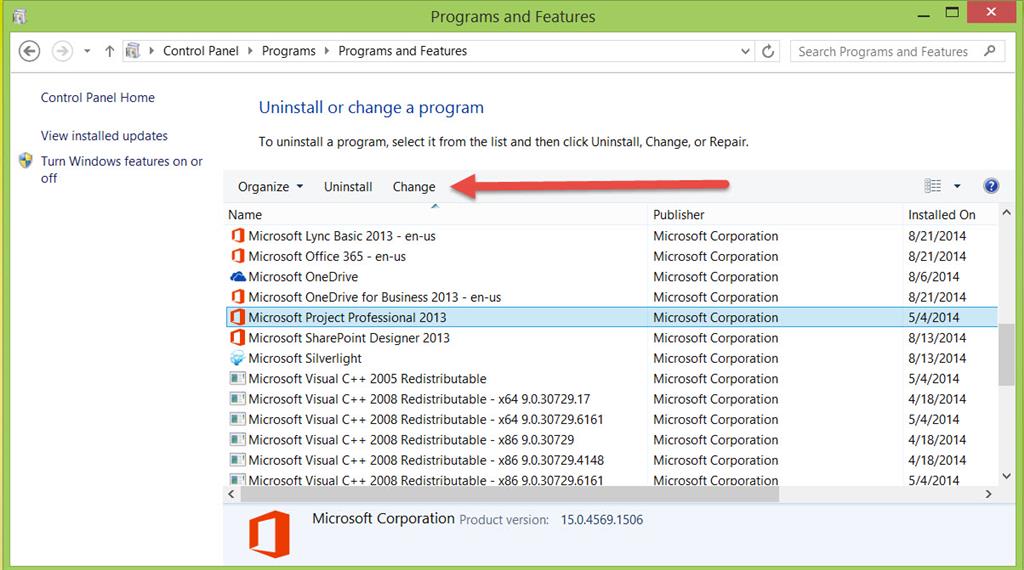
Task: Select Control Panel in the breadcrumb path
Action: 200,51
